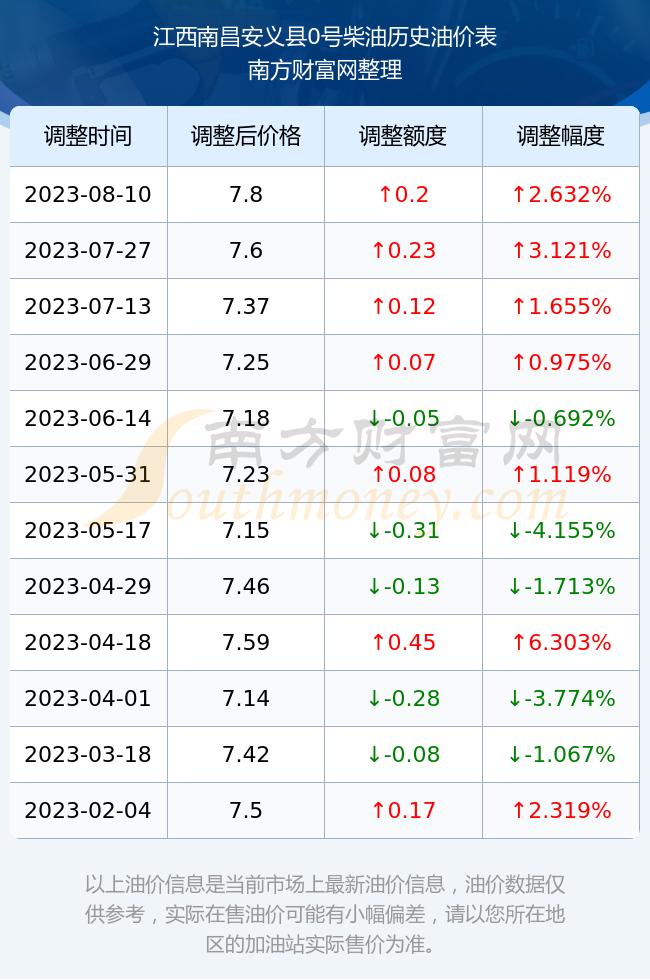Click the disclaimer text below the table
The height and width of the screenshot is (980, 650).
325,914
